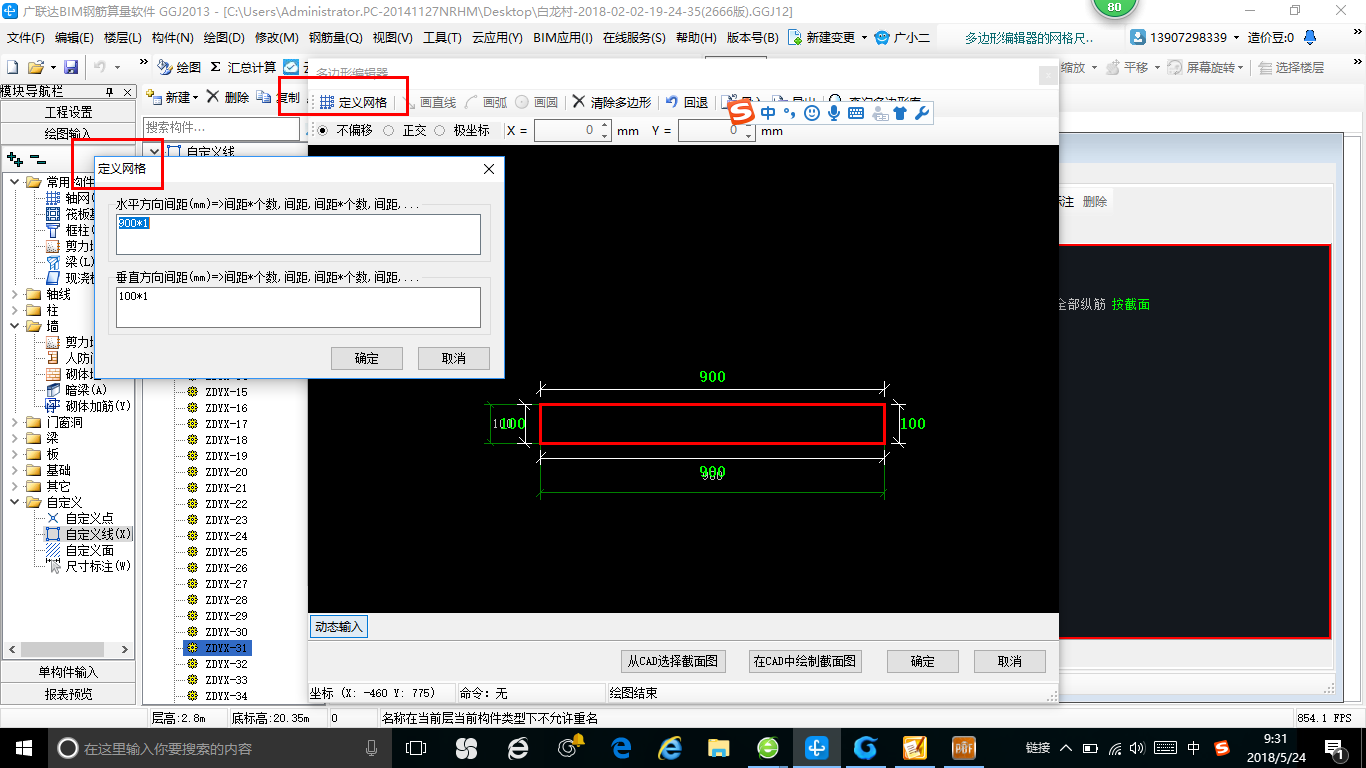Image resolution: width=1366 pixels, height=768 pixels.
Task: Click the Sogou skin shirt icon
Action: 900,113
